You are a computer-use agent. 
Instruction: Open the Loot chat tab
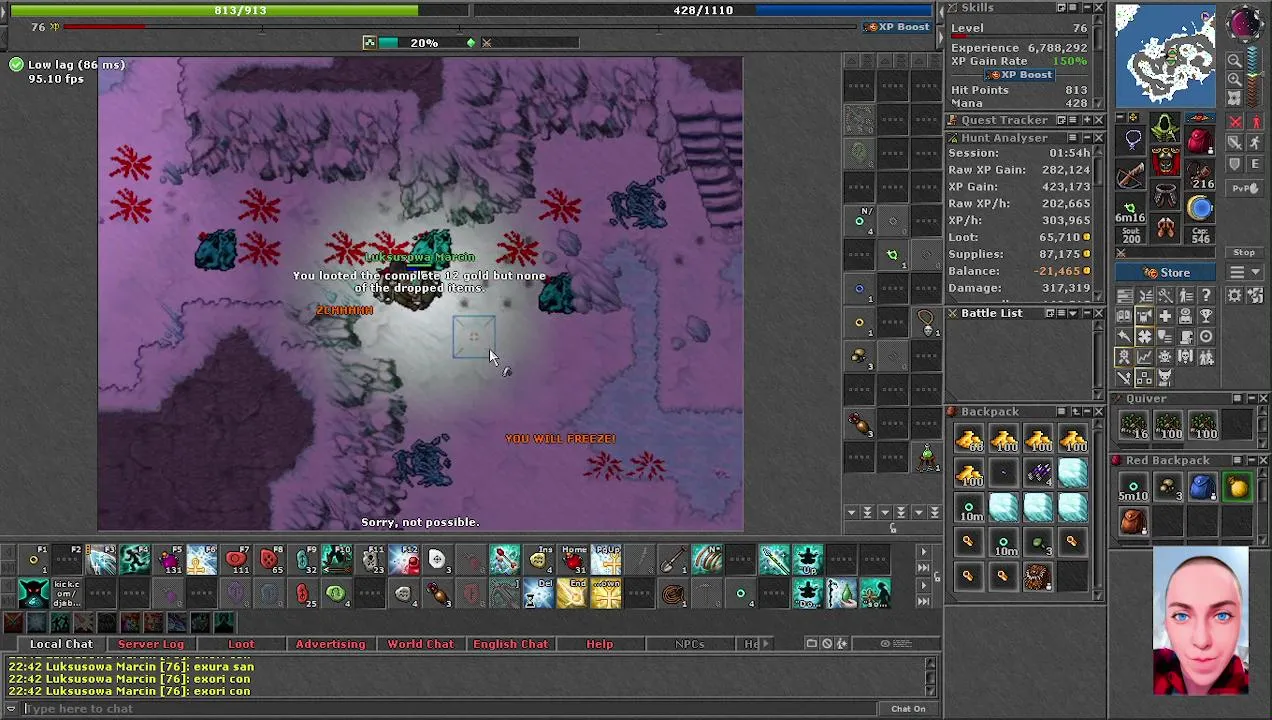pos(241,644)
